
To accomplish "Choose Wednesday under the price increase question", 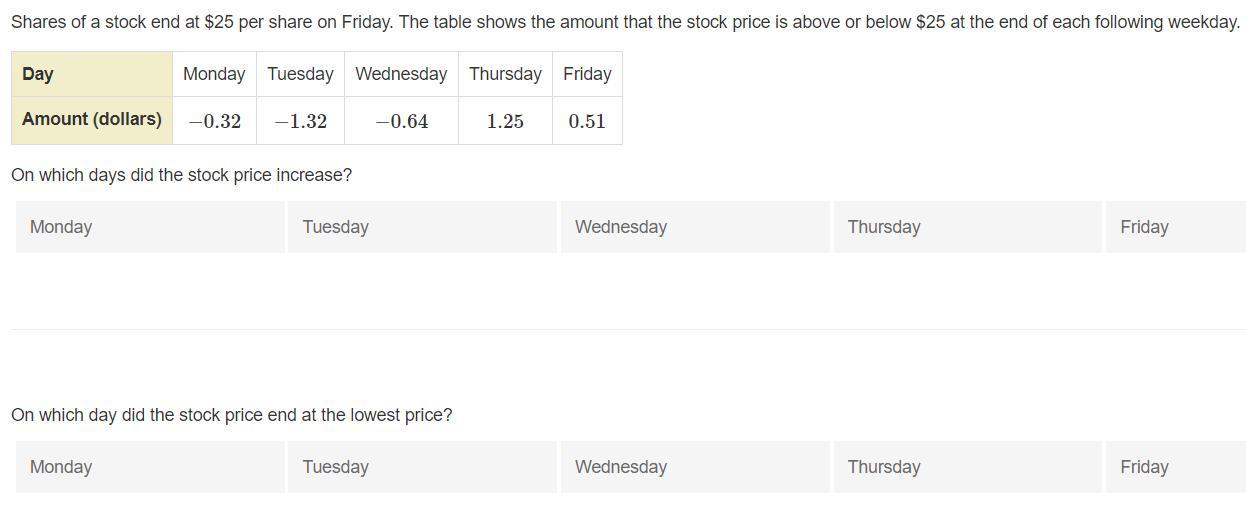I will coord(695,227).
